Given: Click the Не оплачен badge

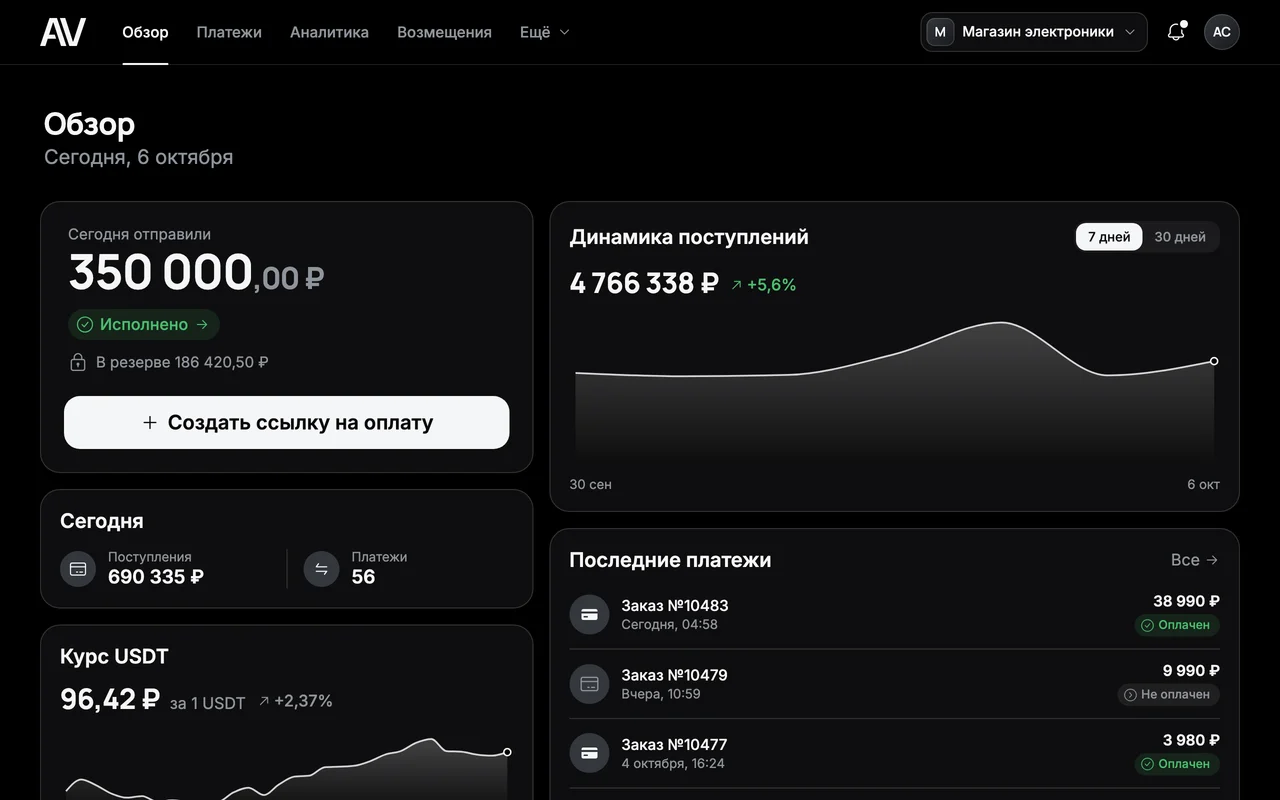Looking at the screenshot, I should (1168, 694).
